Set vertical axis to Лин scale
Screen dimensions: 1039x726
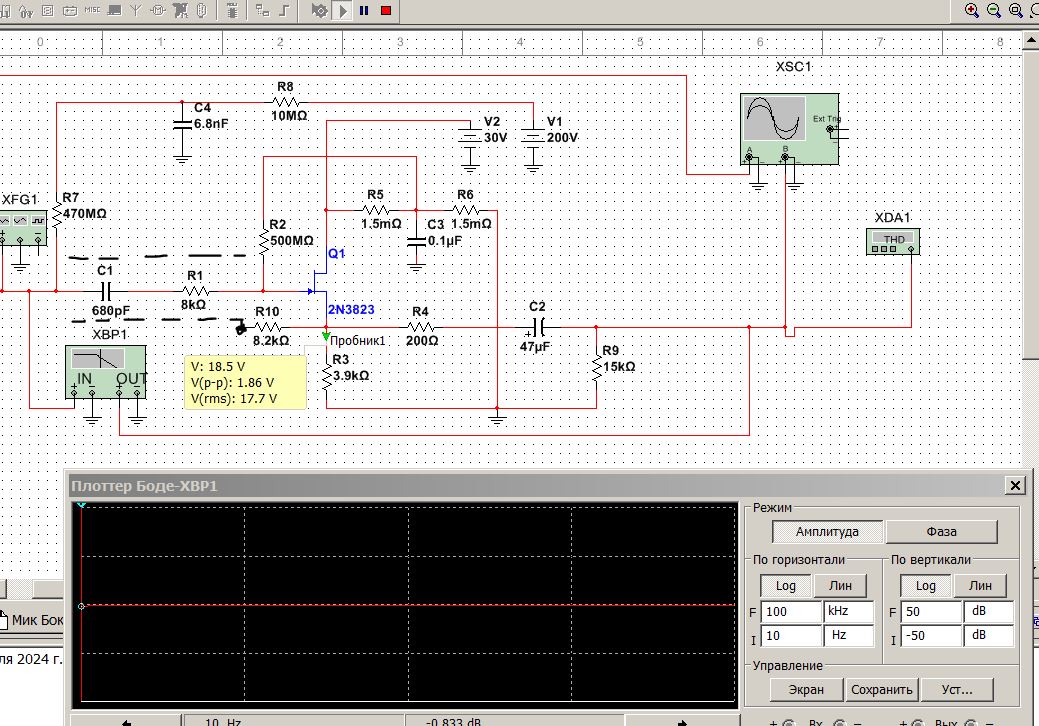coord(981,585)
